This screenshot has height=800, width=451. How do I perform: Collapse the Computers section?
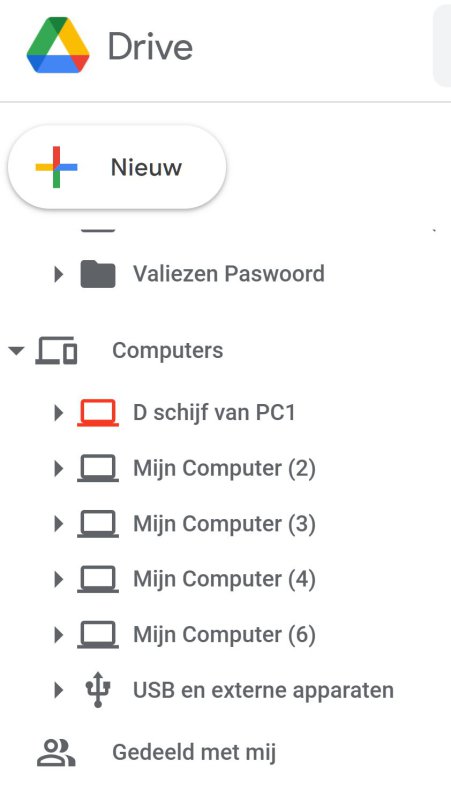[16, 351]
